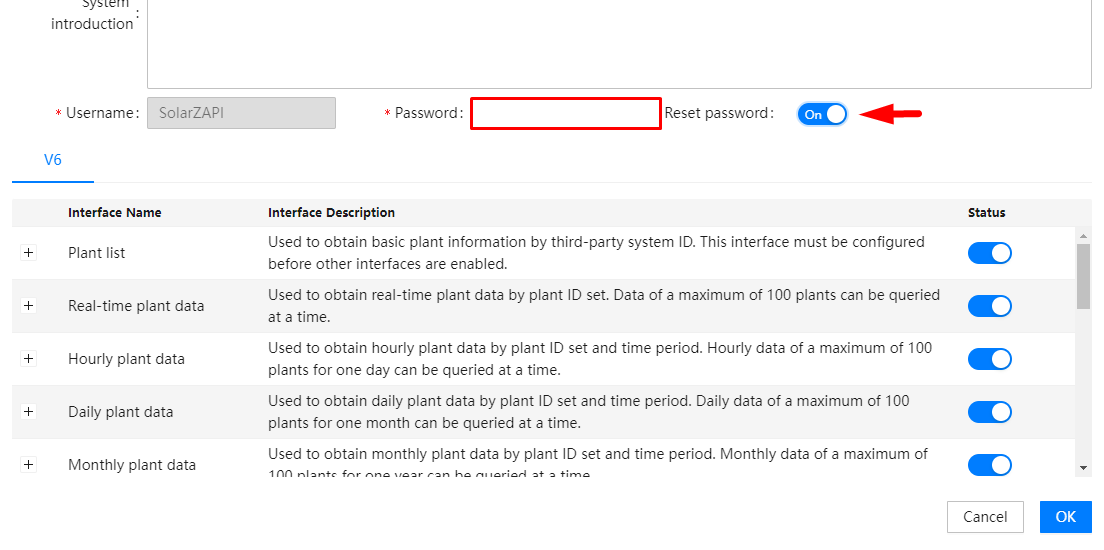The height and width of the screenshot is (550, 1104).
Task: Expand the Monthly plant data row
Action: coord(28,465)
